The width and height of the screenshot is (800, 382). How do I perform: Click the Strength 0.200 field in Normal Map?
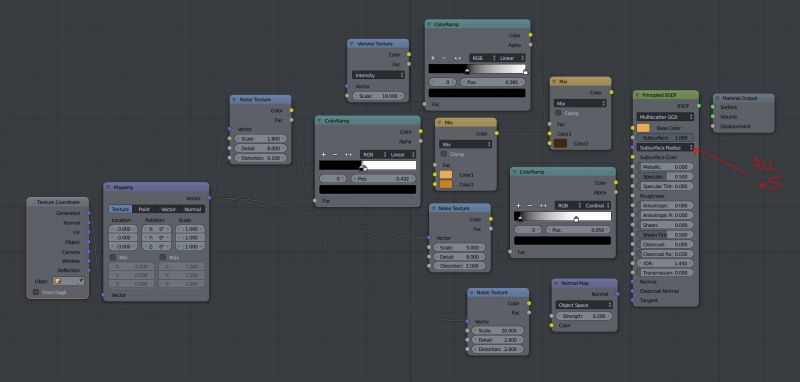tap(584, 316)
